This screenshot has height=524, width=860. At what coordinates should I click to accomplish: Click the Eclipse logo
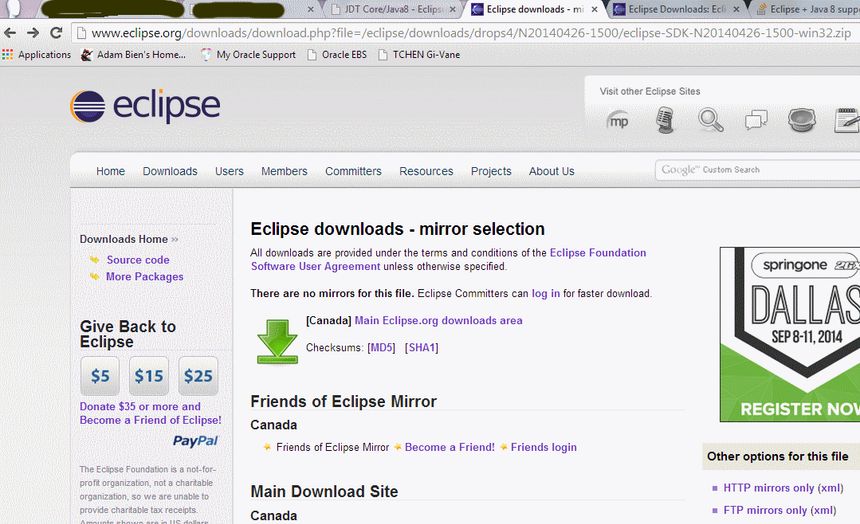(145, 105)
